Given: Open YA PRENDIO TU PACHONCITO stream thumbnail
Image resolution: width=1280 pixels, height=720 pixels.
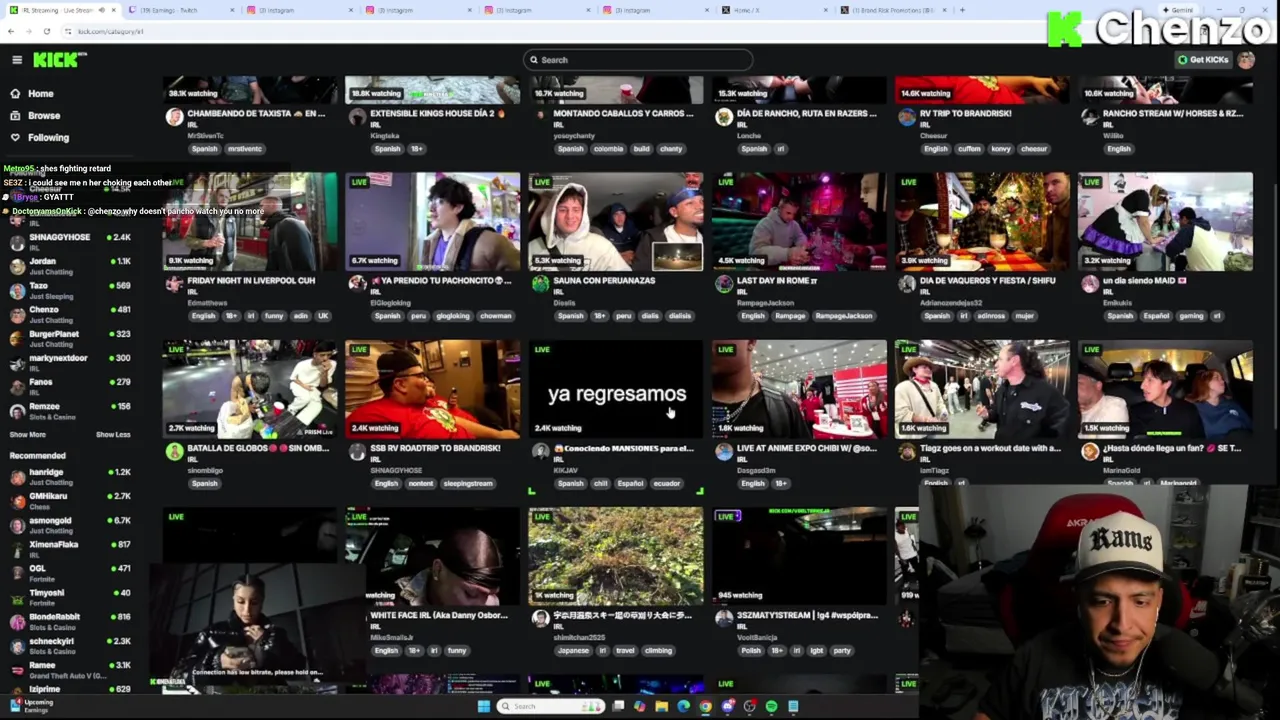Looking at the screenshot, I should (x=433, y=222).
